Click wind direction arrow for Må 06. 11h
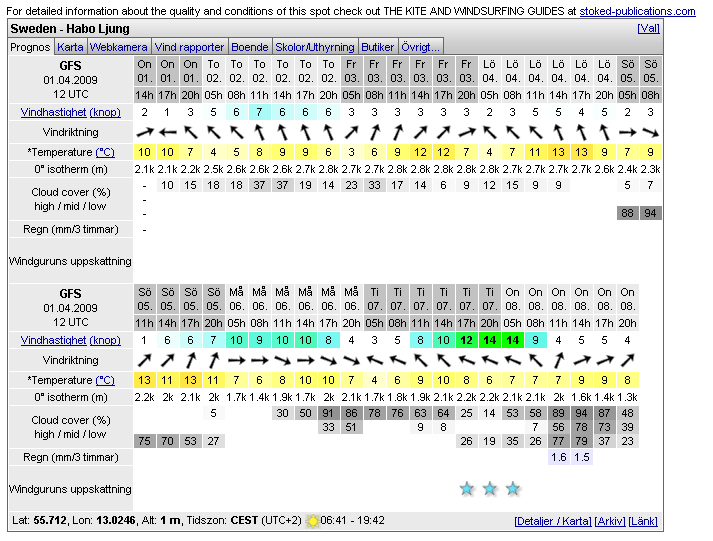Viewport: 713px width, 541px height. click(x=282, y=360)
